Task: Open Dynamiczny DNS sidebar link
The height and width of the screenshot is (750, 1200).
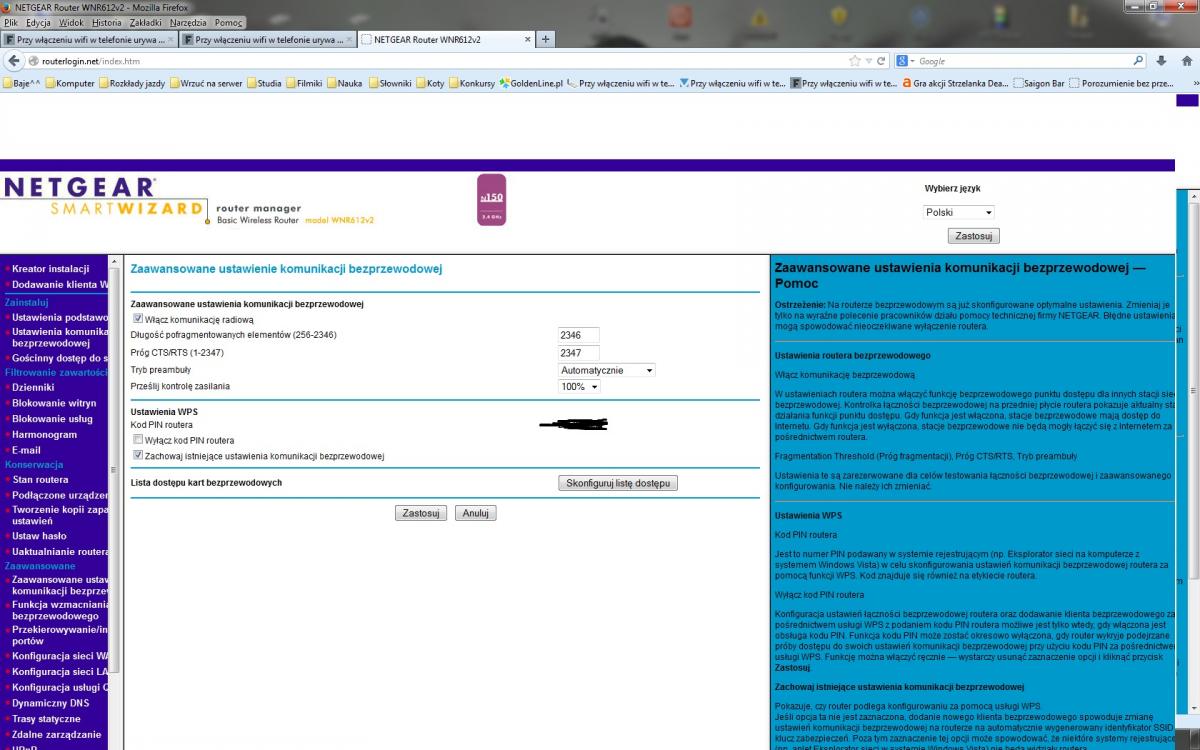Action: (50, 703)
